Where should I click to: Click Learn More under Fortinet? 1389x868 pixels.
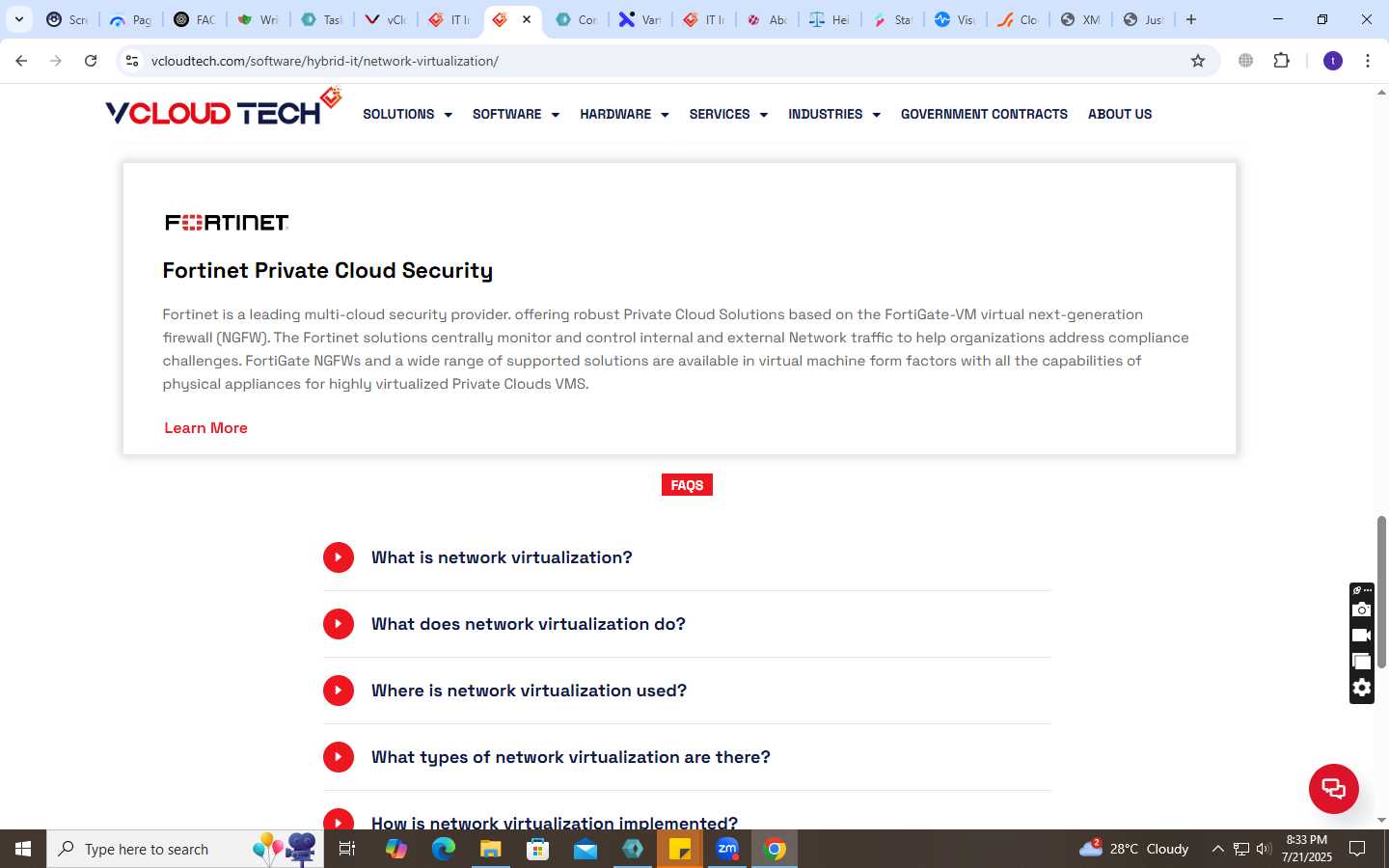pos(205,427)
